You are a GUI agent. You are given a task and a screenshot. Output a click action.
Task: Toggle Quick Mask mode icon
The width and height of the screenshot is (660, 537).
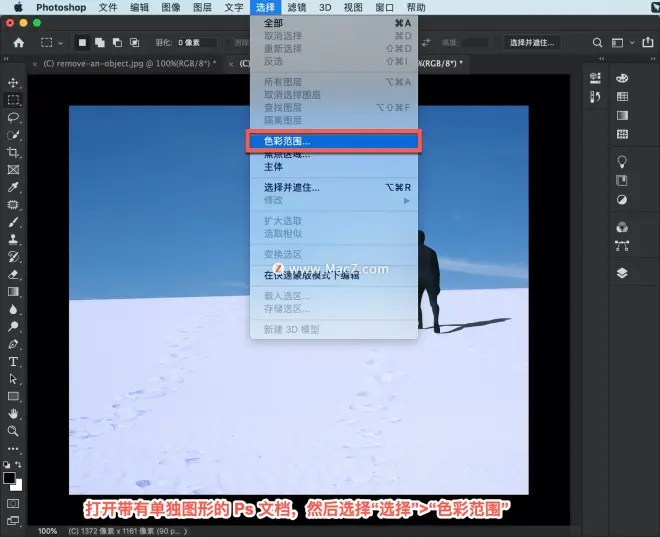coord(13,503)
